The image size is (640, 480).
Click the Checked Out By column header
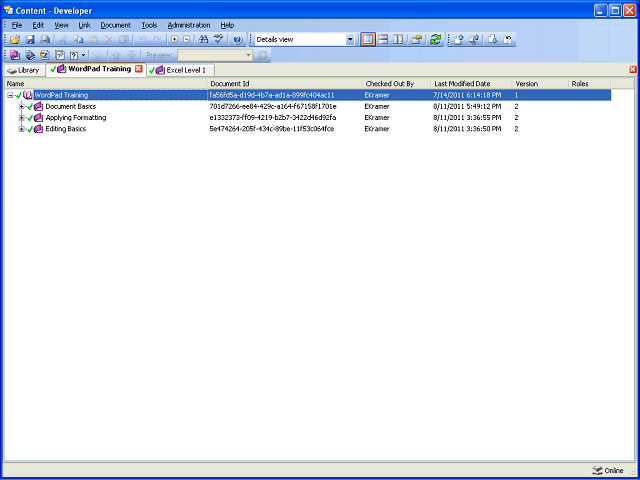(x=397, y=84)
